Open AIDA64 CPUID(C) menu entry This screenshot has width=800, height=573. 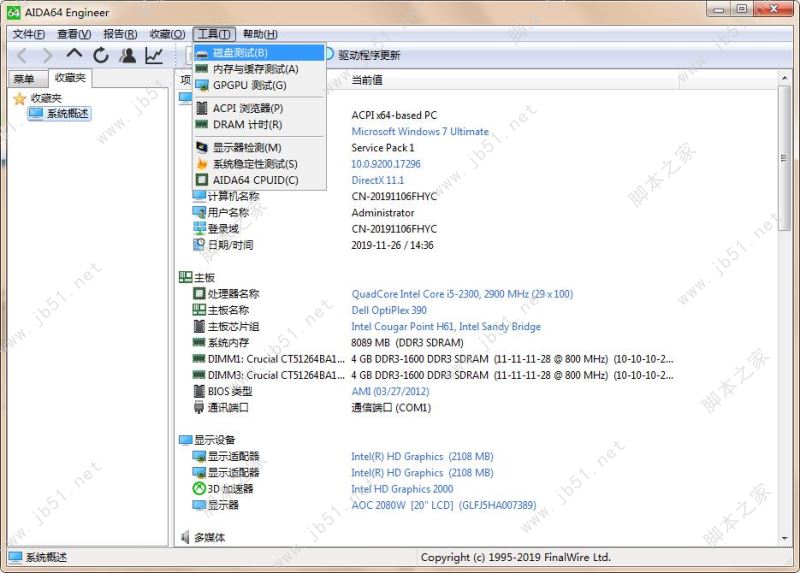pyautogui.click(x=259, y=180)
